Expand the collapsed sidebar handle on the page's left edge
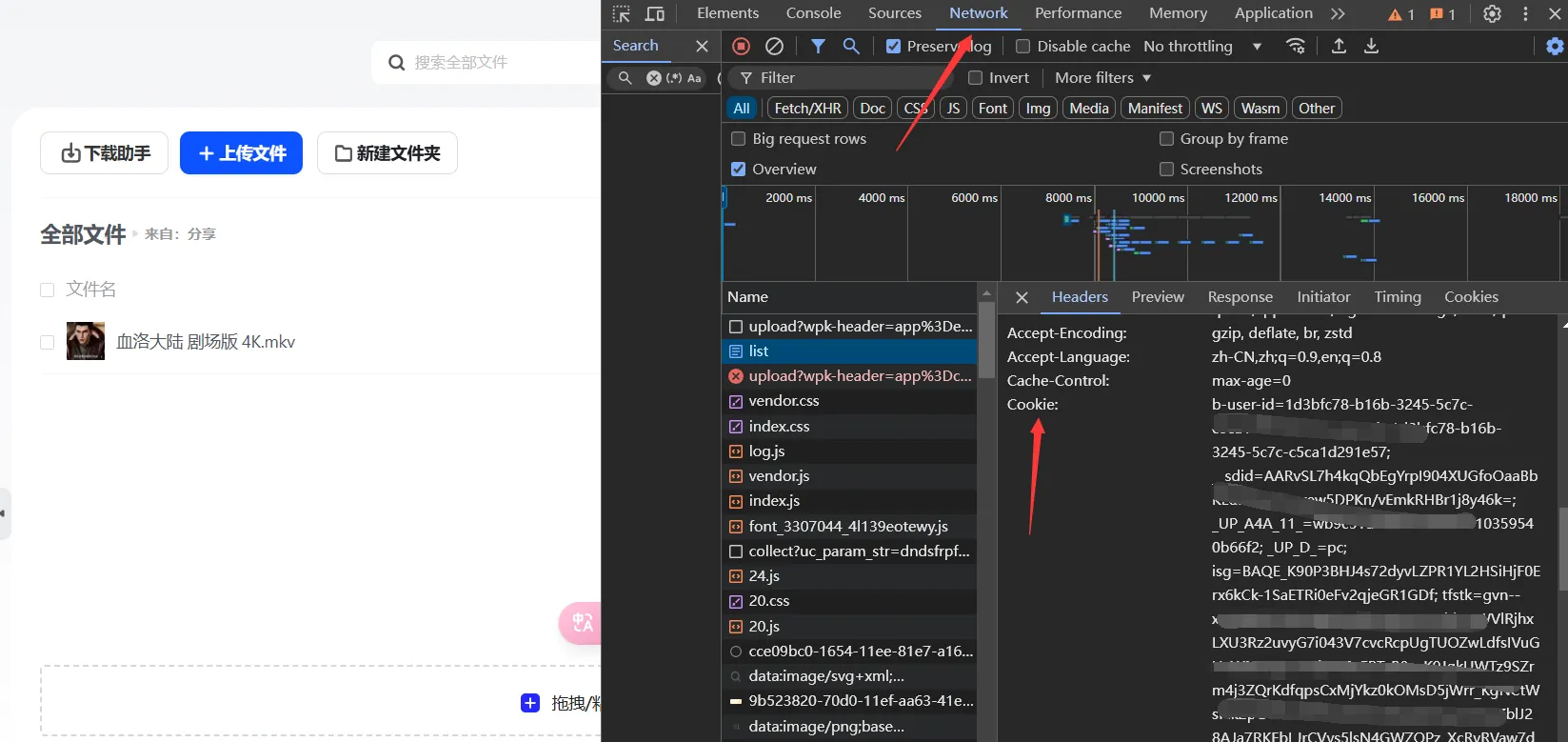This screenshot has height=742, width=1568. [5, 514]
